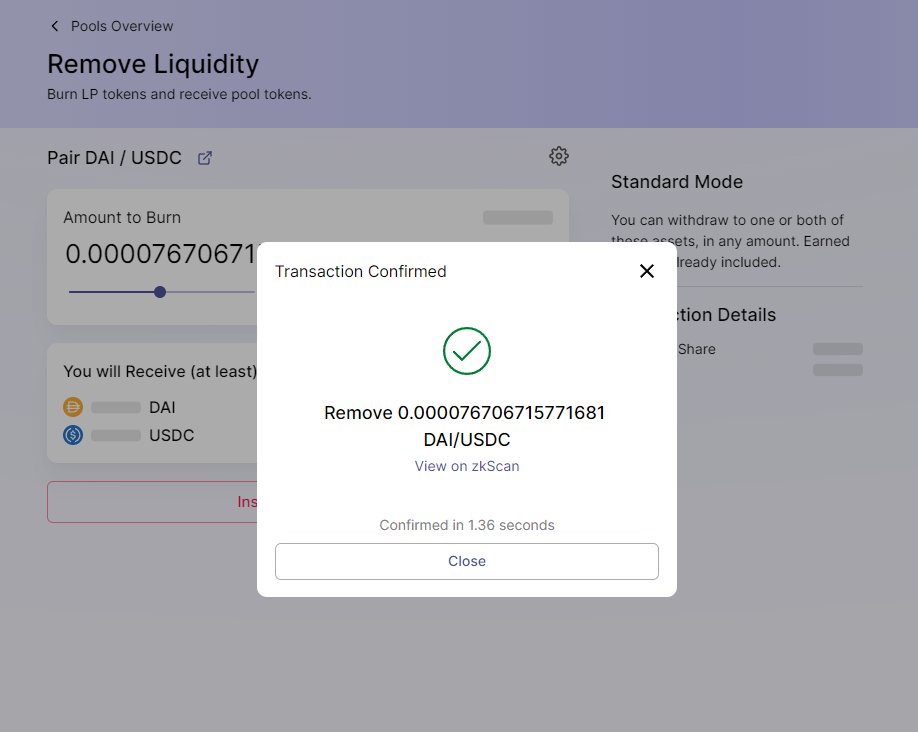Click the amount to burn input field
The width and height of the screenshot is (918, 732).
(150, 254)
